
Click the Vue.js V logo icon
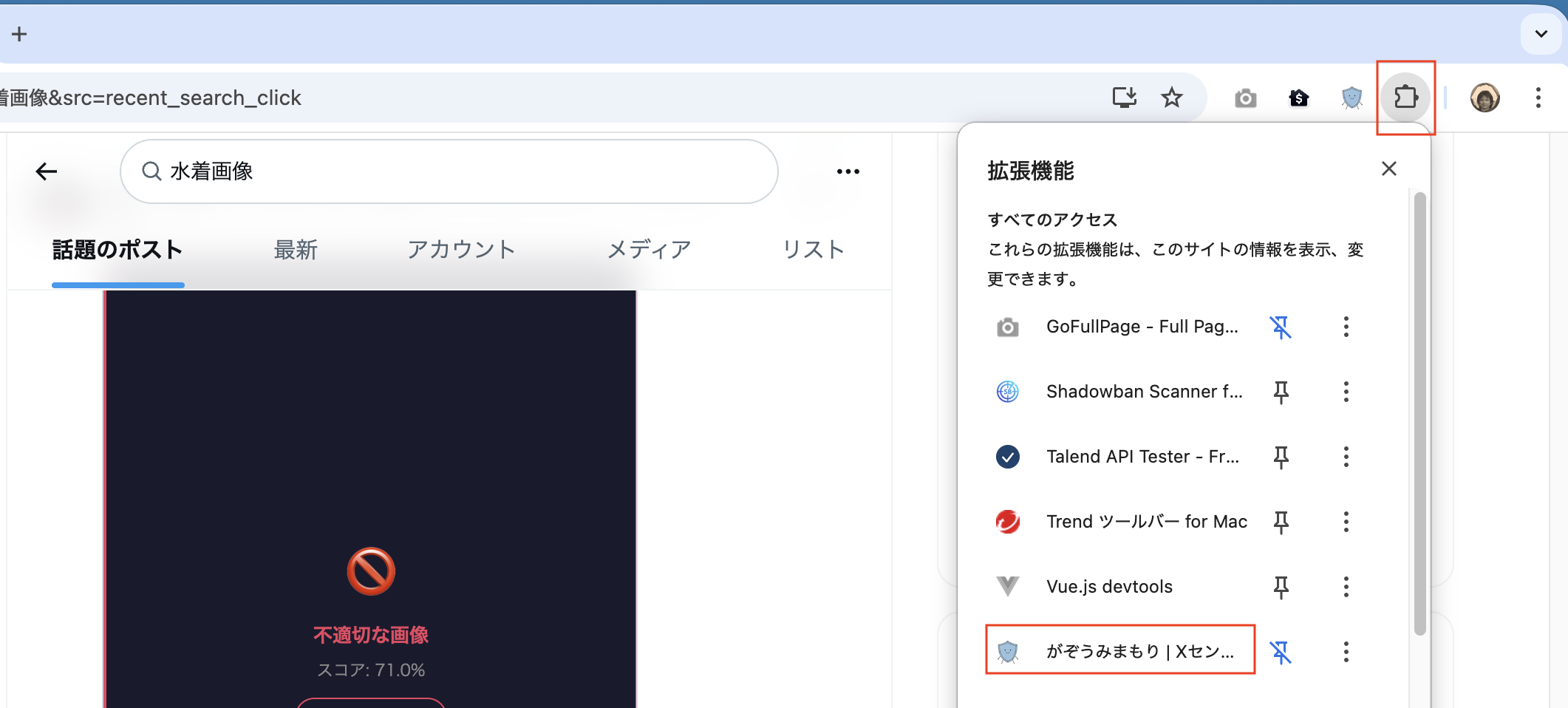tap(1008, 587)
